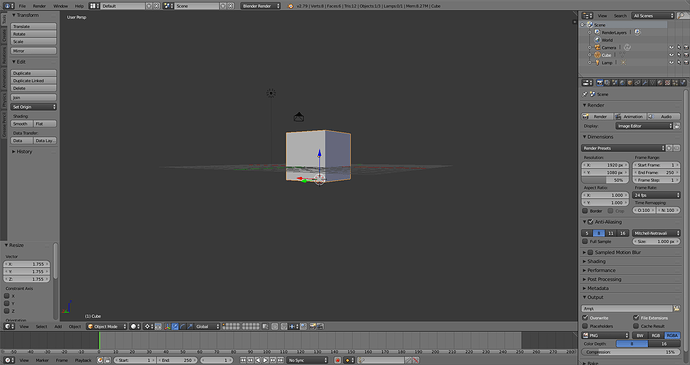The width and height of the screenshot is (690, 365).
Task: Open the Blender Render engine dropdown
Action: (261, 6)
